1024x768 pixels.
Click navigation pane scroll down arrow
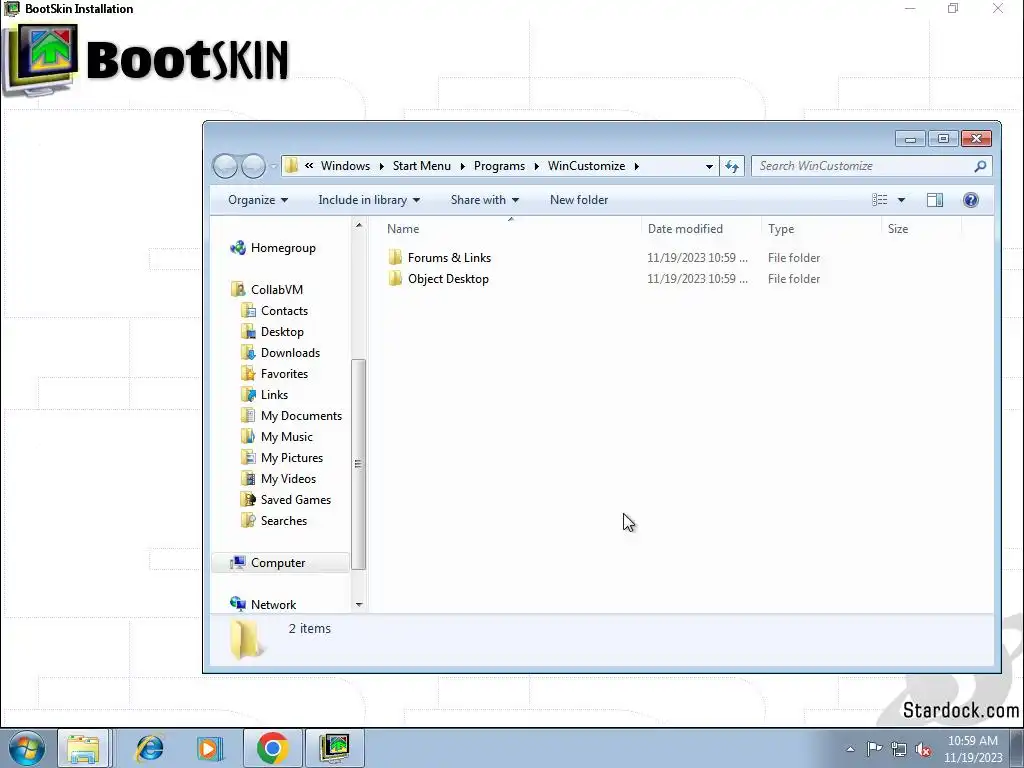click(x=359, y=605)
